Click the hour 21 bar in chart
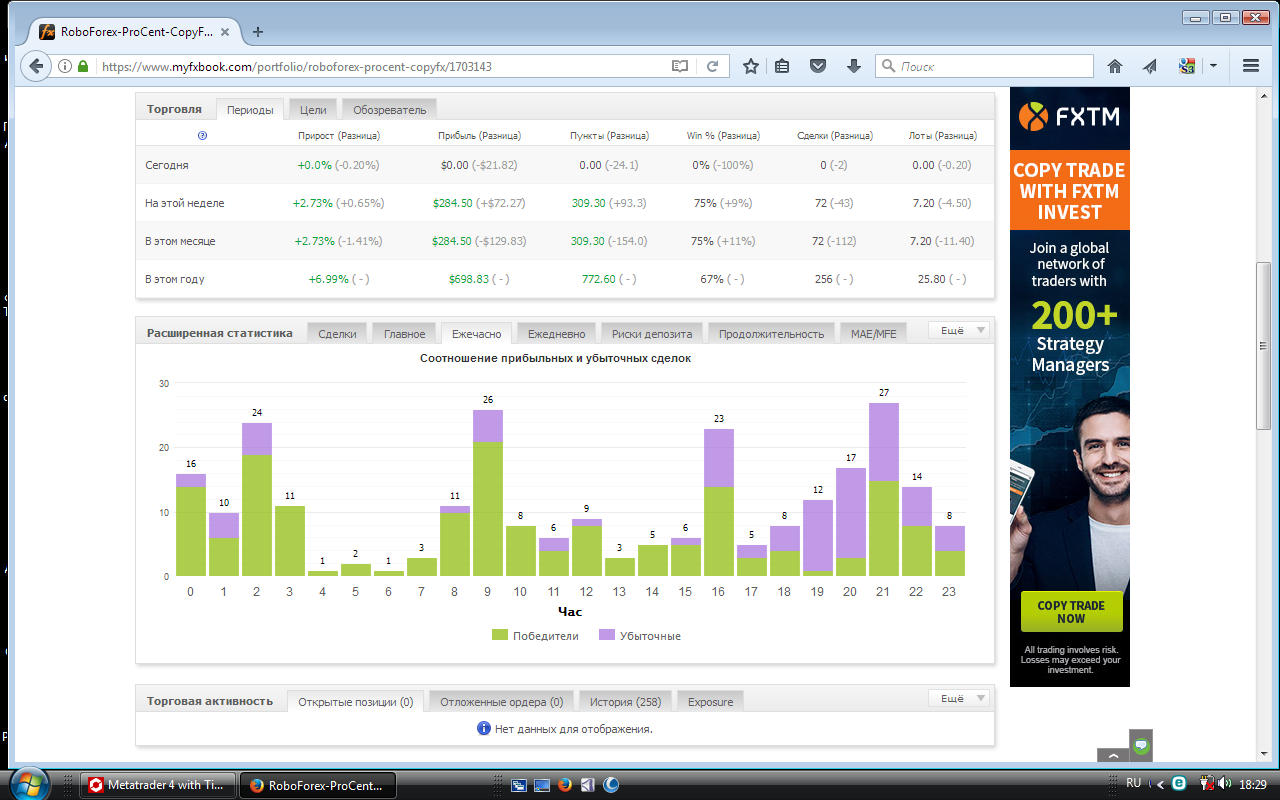Image resolution: width=1280 pixels, height=800 pixels. click(x=884, y=490)
